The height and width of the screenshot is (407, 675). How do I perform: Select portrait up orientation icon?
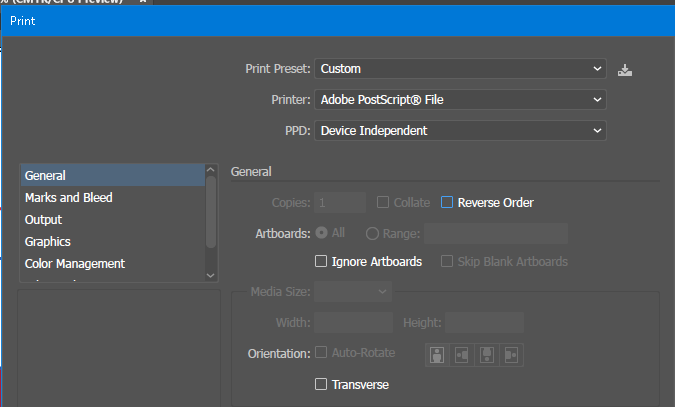437,355
